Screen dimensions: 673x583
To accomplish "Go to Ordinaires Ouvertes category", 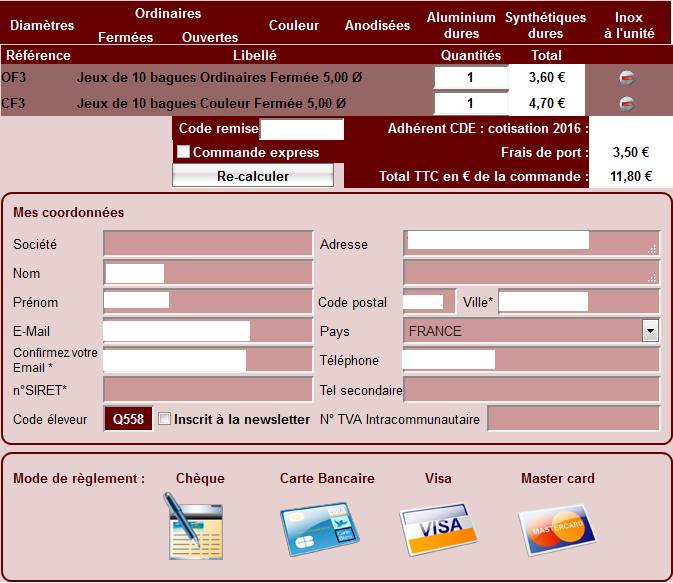I will (210, 37).
